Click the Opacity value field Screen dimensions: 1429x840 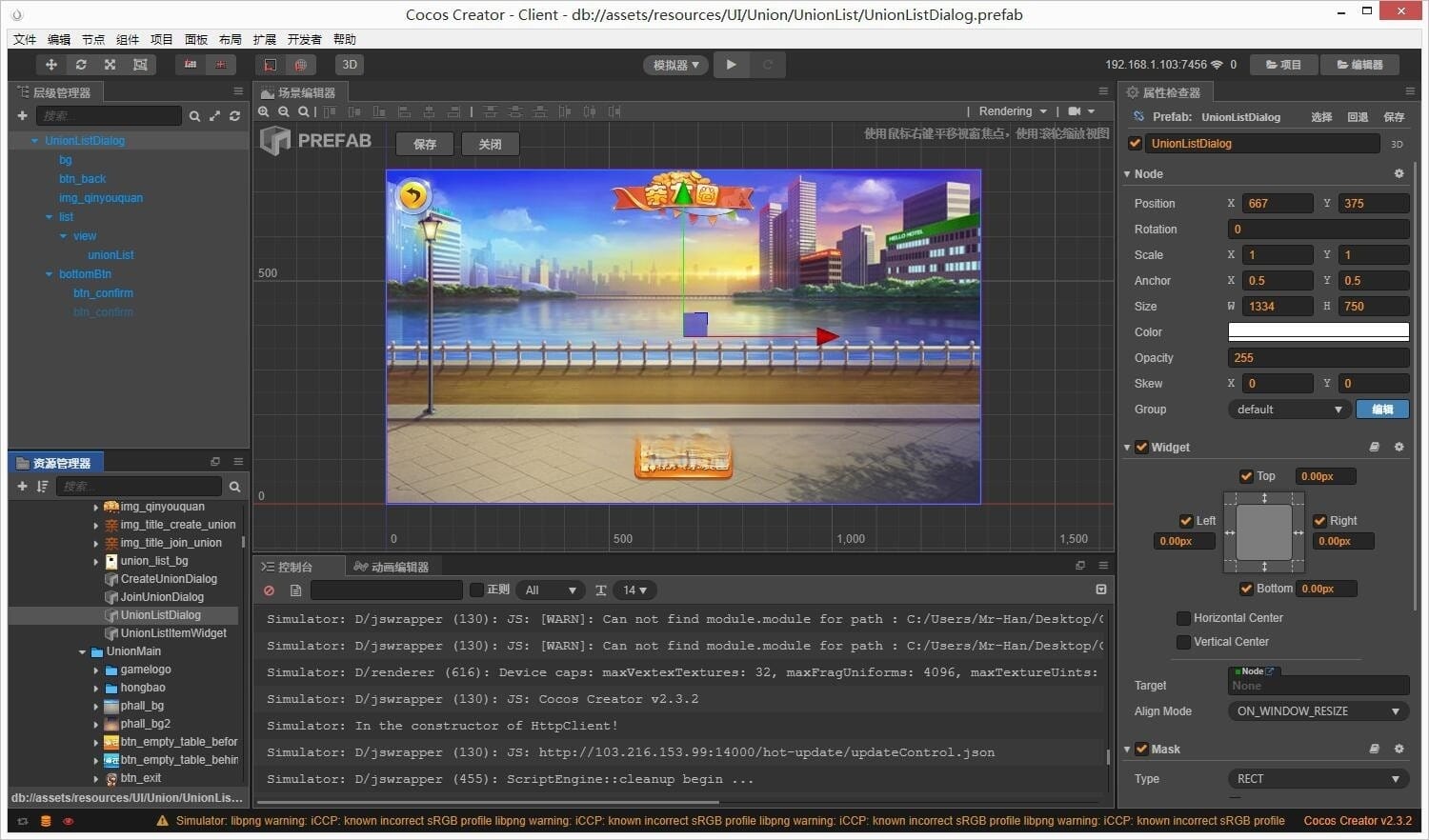click(x=1318, y=358)
